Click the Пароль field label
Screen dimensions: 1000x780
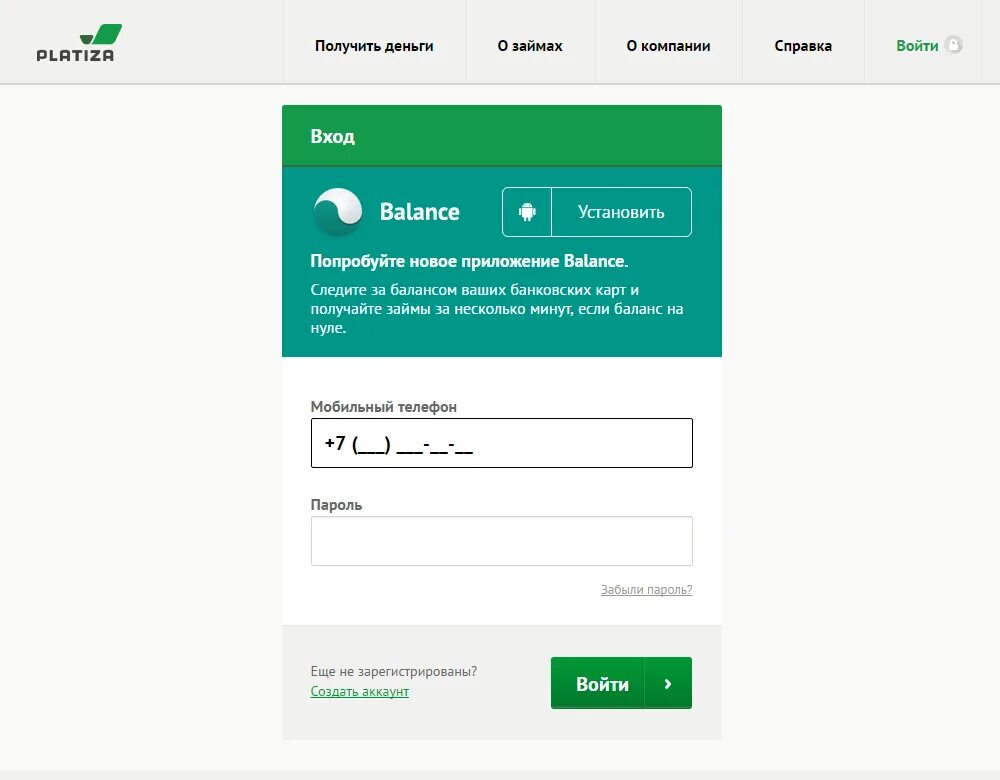click(x=336, y=504)
